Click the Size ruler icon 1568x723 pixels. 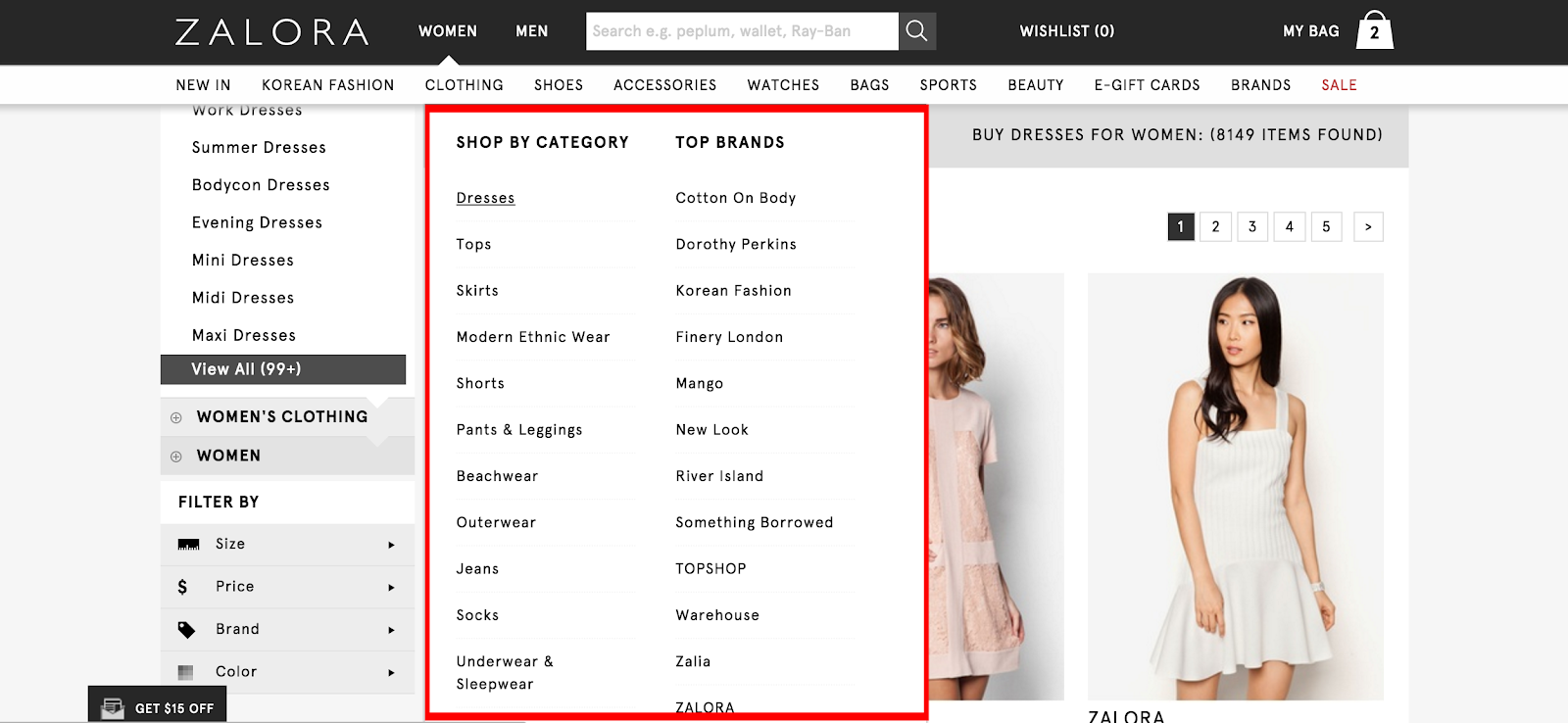point(188,545)
